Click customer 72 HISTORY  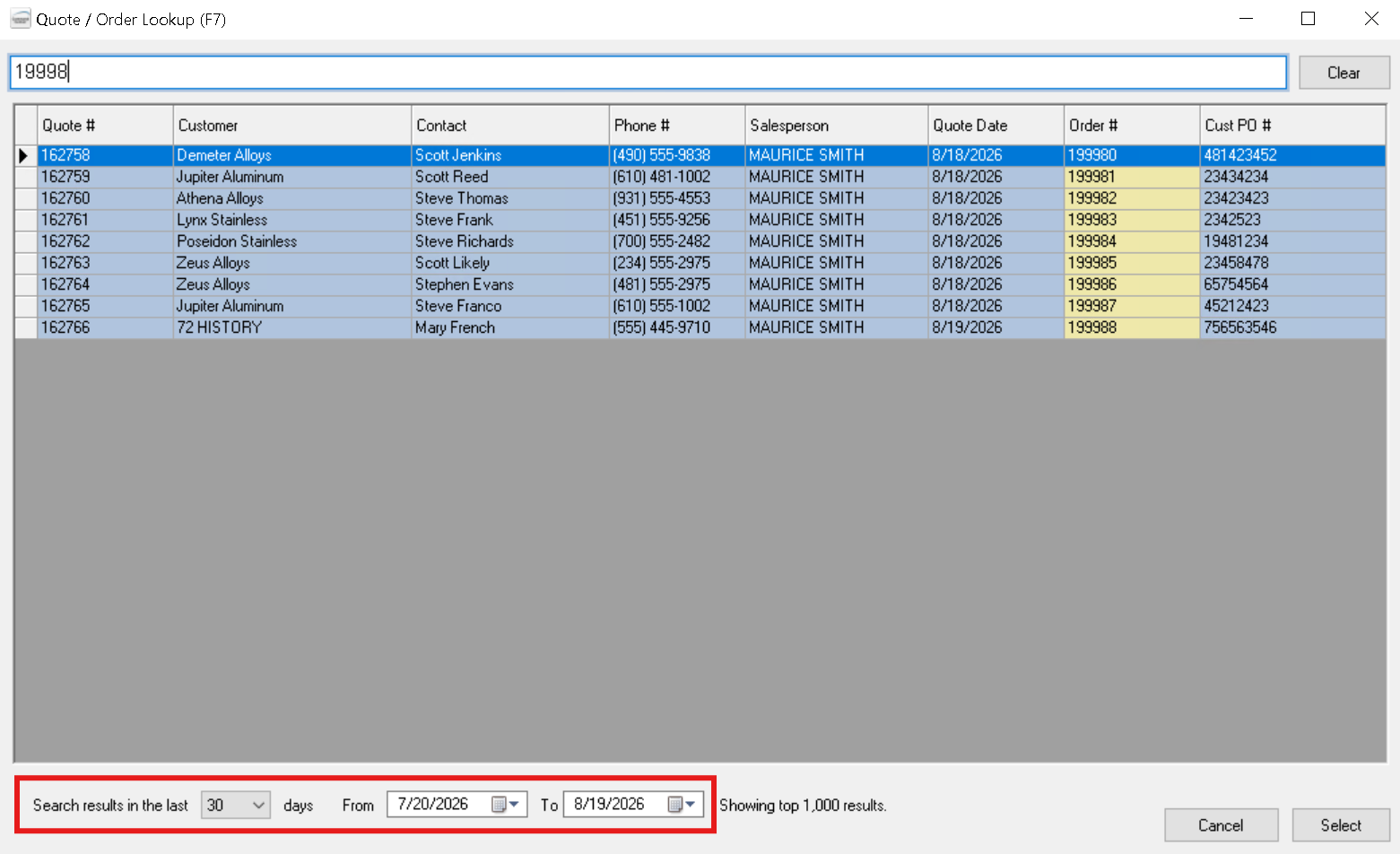[292, 327]
